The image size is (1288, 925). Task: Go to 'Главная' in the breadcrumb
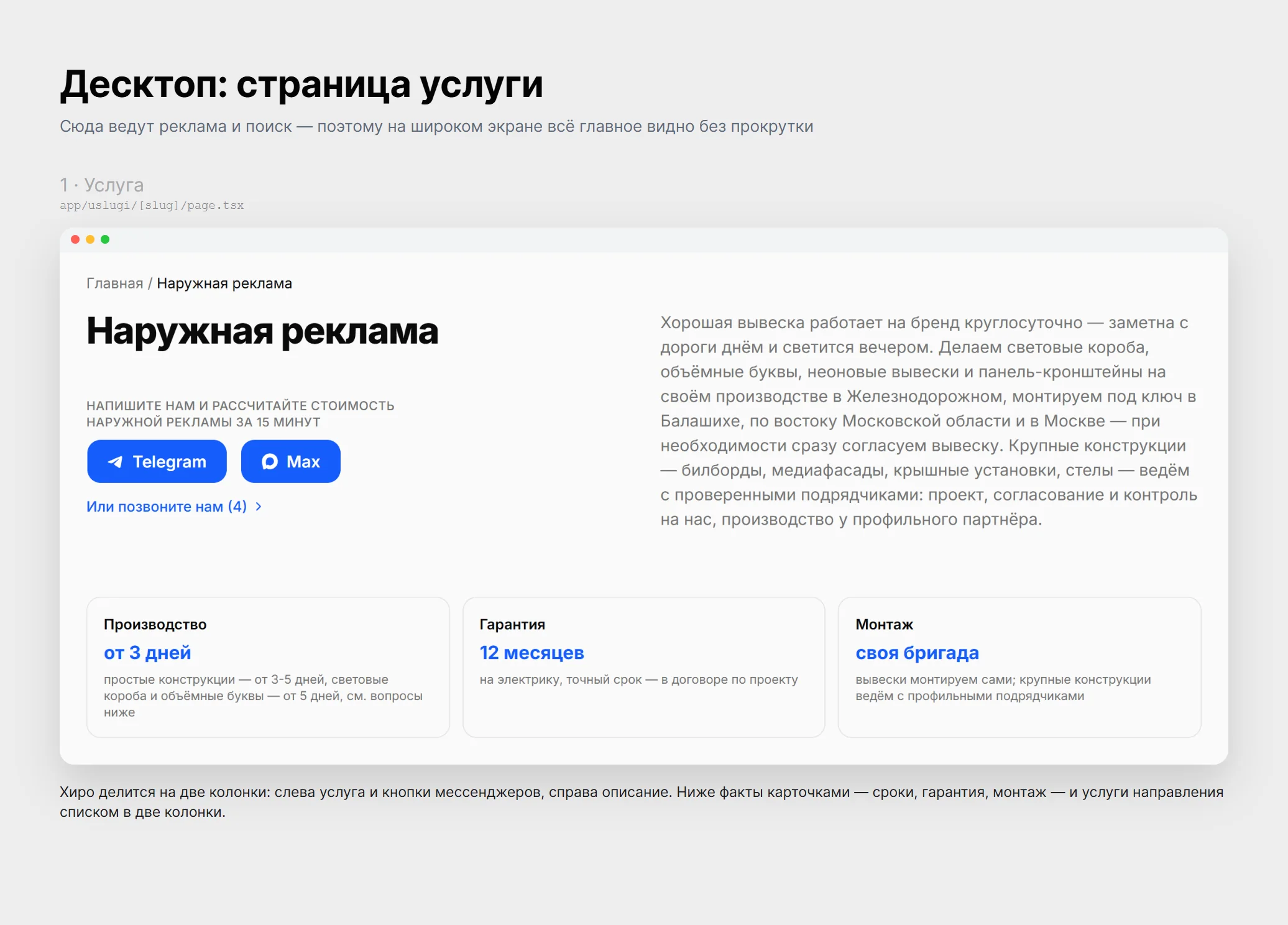[114, 283]
